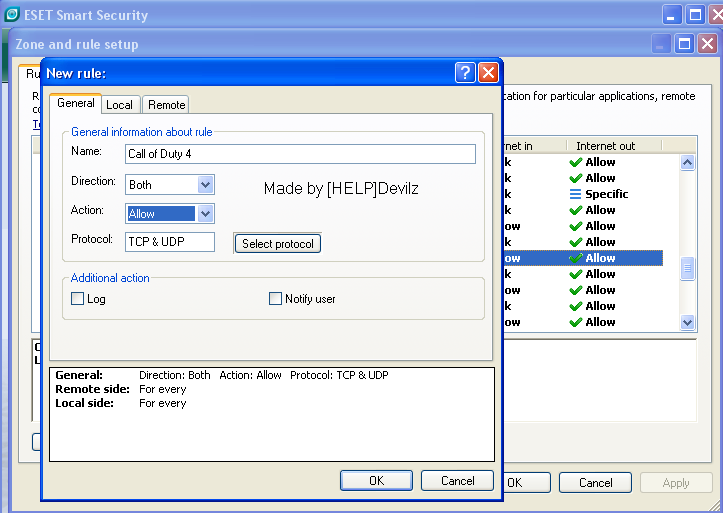Viewport: 723px width, 513px height.
Task: Click the Local side summary line
Action: (121, 403)
